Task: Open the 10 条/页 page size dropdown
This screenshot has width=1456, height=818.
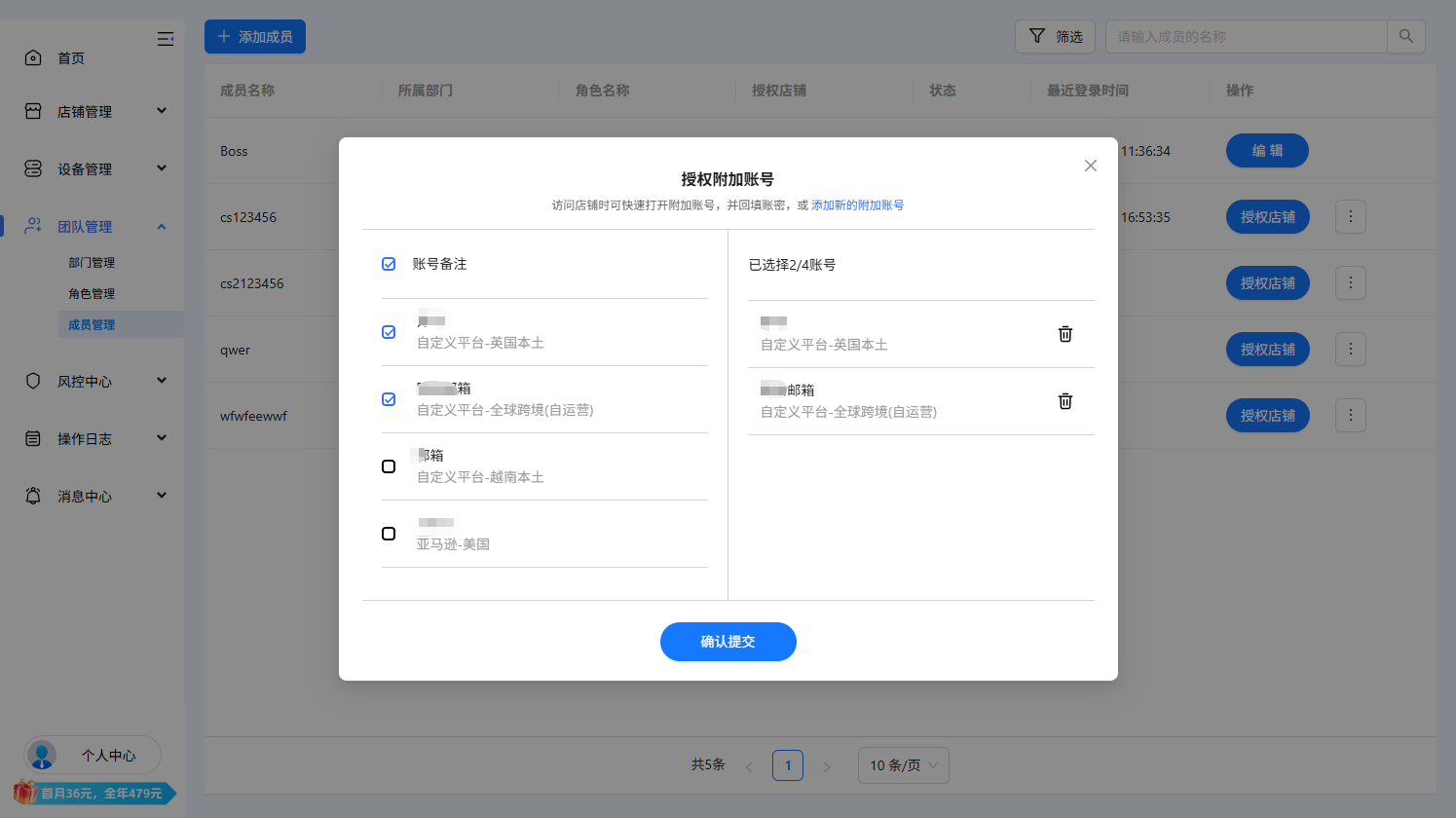Action: (x=903, y=765)
